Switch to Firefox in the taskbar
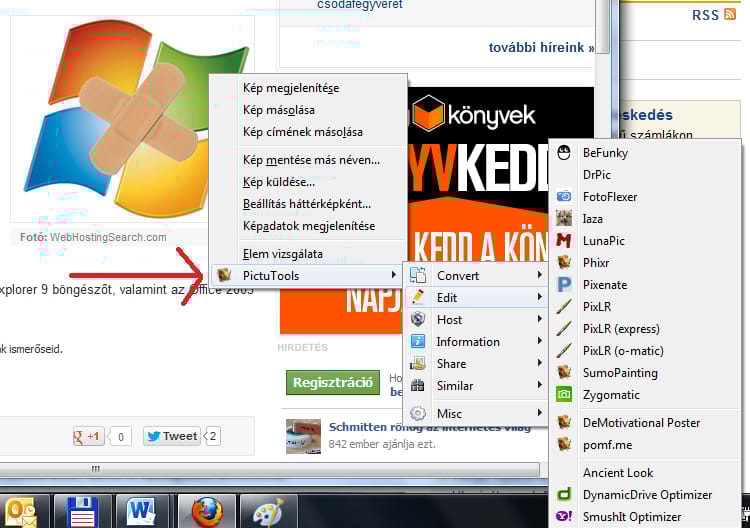This screenshot has height=528, width=750. [207, 512]
